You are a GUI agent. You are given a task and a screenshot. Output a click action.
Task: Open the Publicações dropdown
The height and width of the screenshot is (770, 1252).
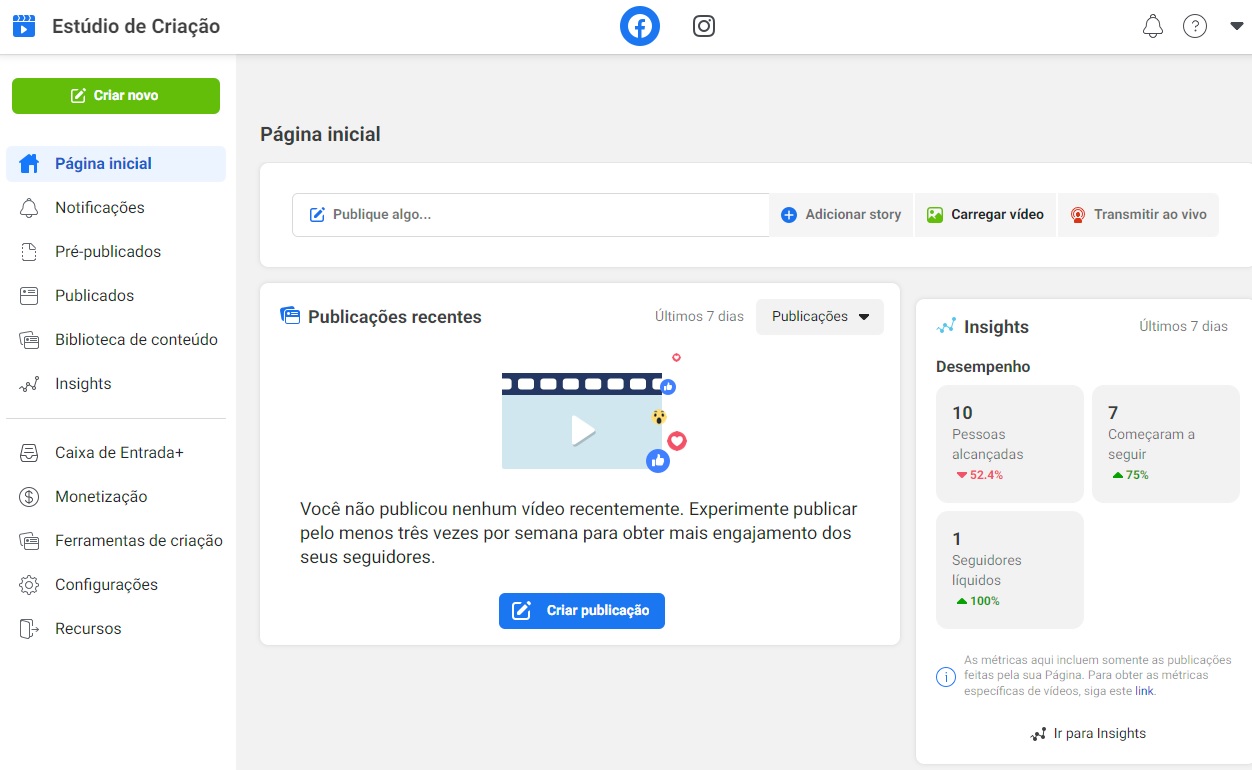(x=820, y=317)
